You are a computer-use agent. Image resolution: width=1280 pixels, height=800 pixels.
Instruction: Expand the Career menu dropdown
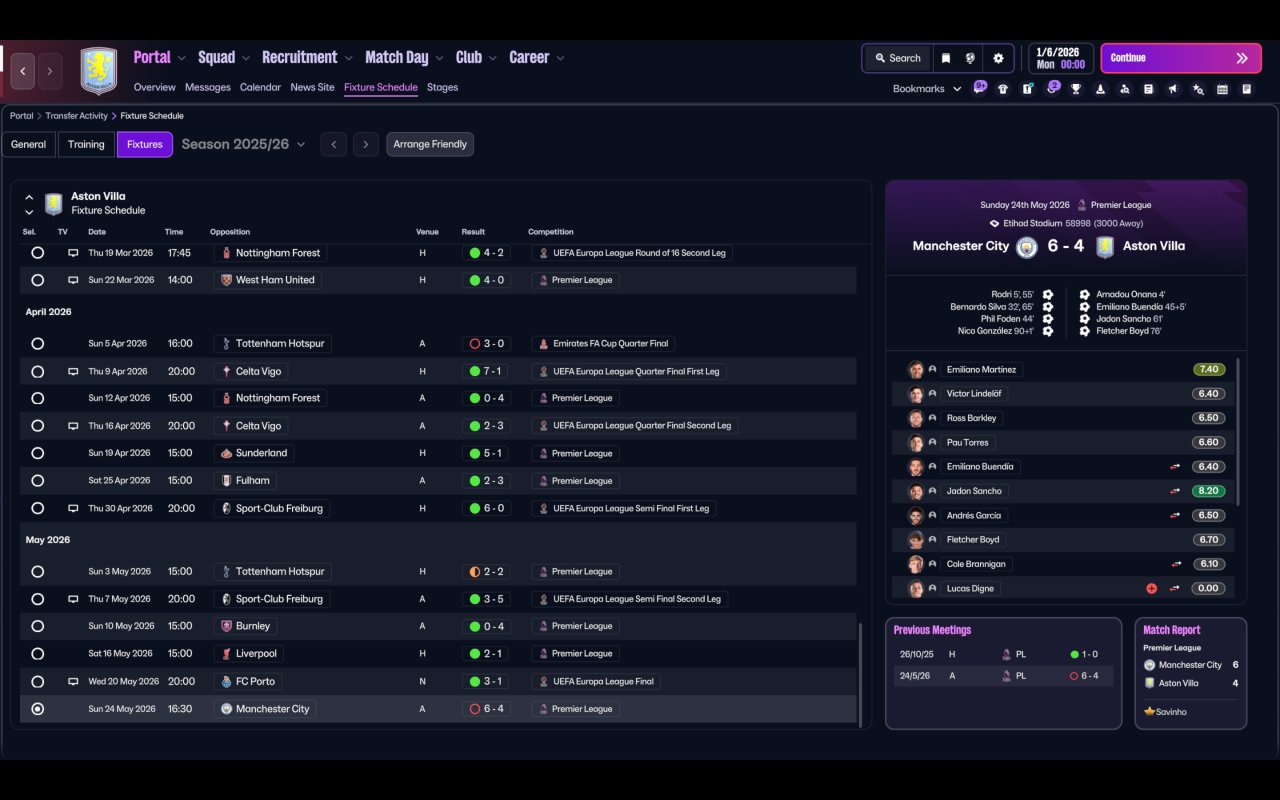click(560, 58)
